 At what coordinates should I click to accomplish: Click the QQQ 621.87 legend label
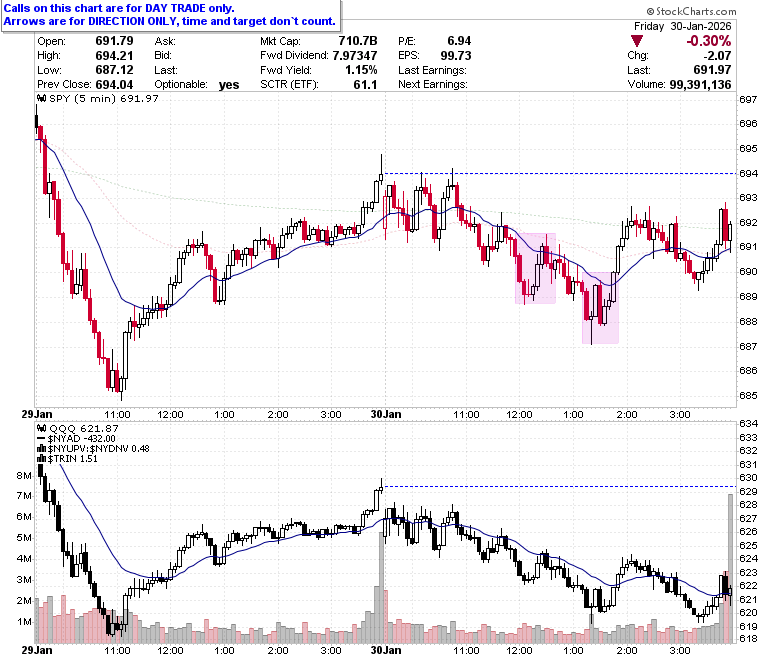(x=84, y=428)
